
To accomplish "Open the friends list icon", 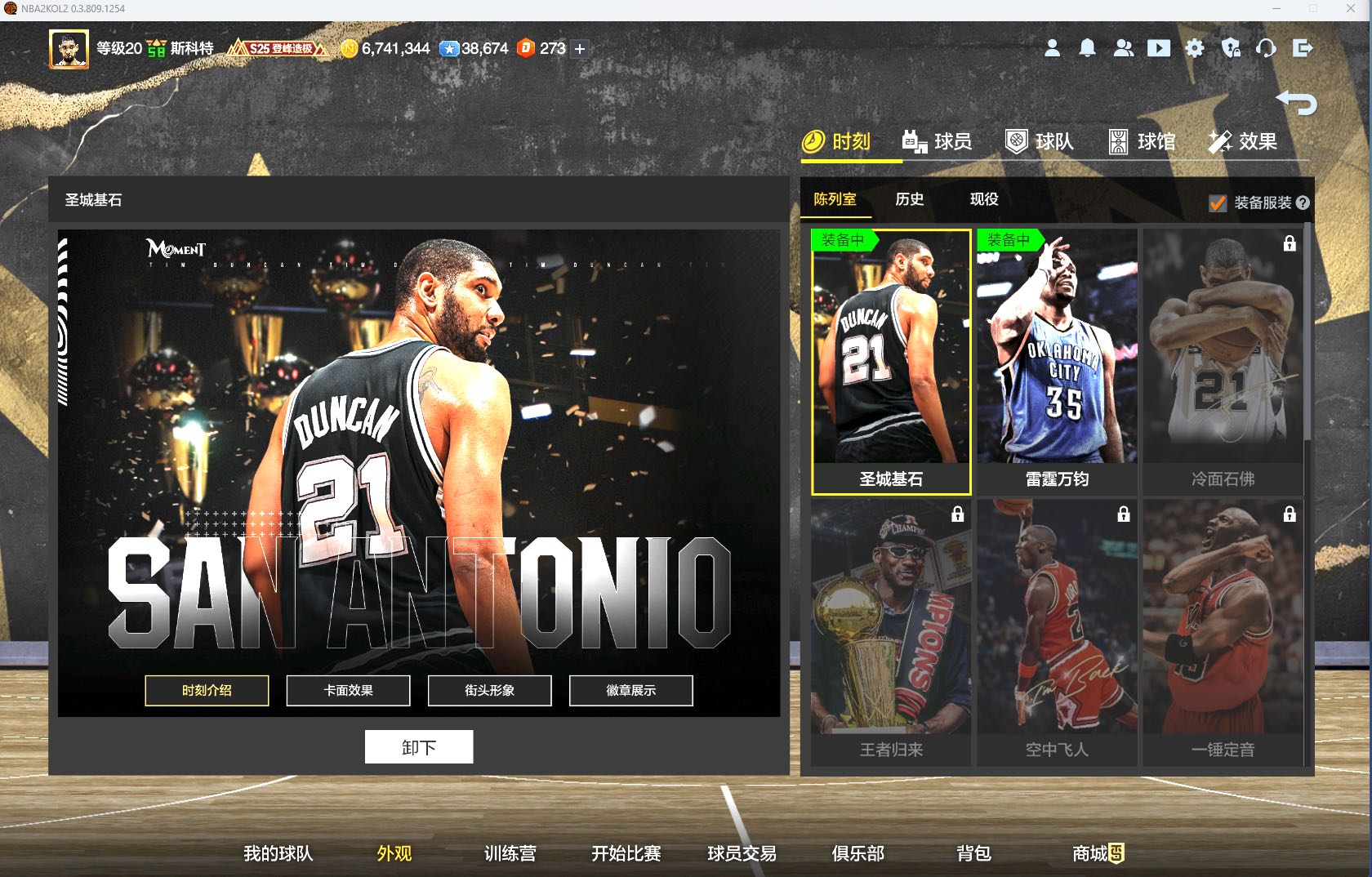I will click(1123, 48).
